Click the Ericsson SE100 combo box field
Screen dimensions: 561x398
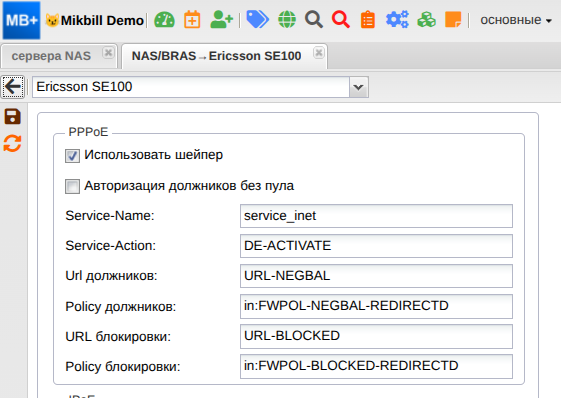(x=191, y=87)
